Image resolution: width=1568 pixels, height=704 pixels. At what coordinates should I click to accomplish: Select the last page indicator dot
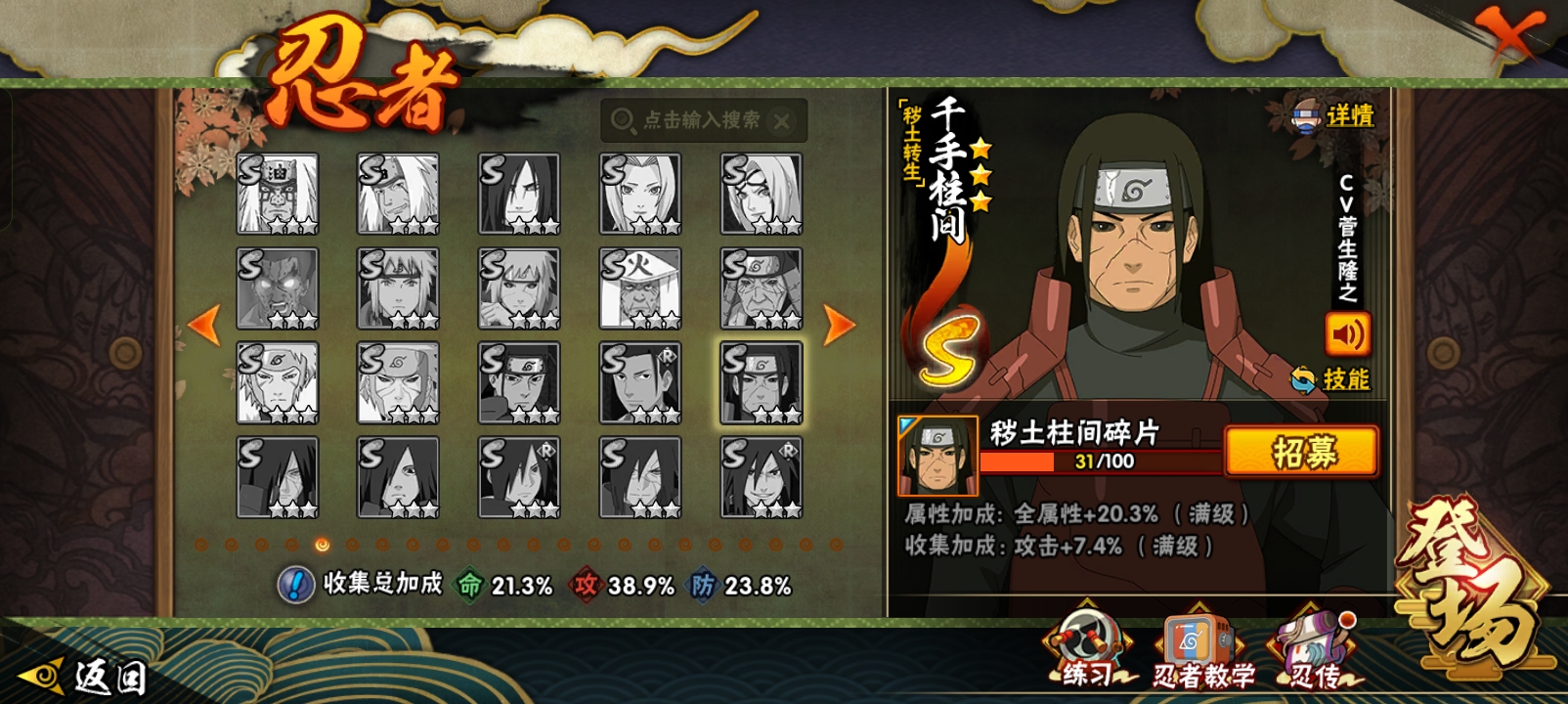pyautogui.click(x=836, y=545)
